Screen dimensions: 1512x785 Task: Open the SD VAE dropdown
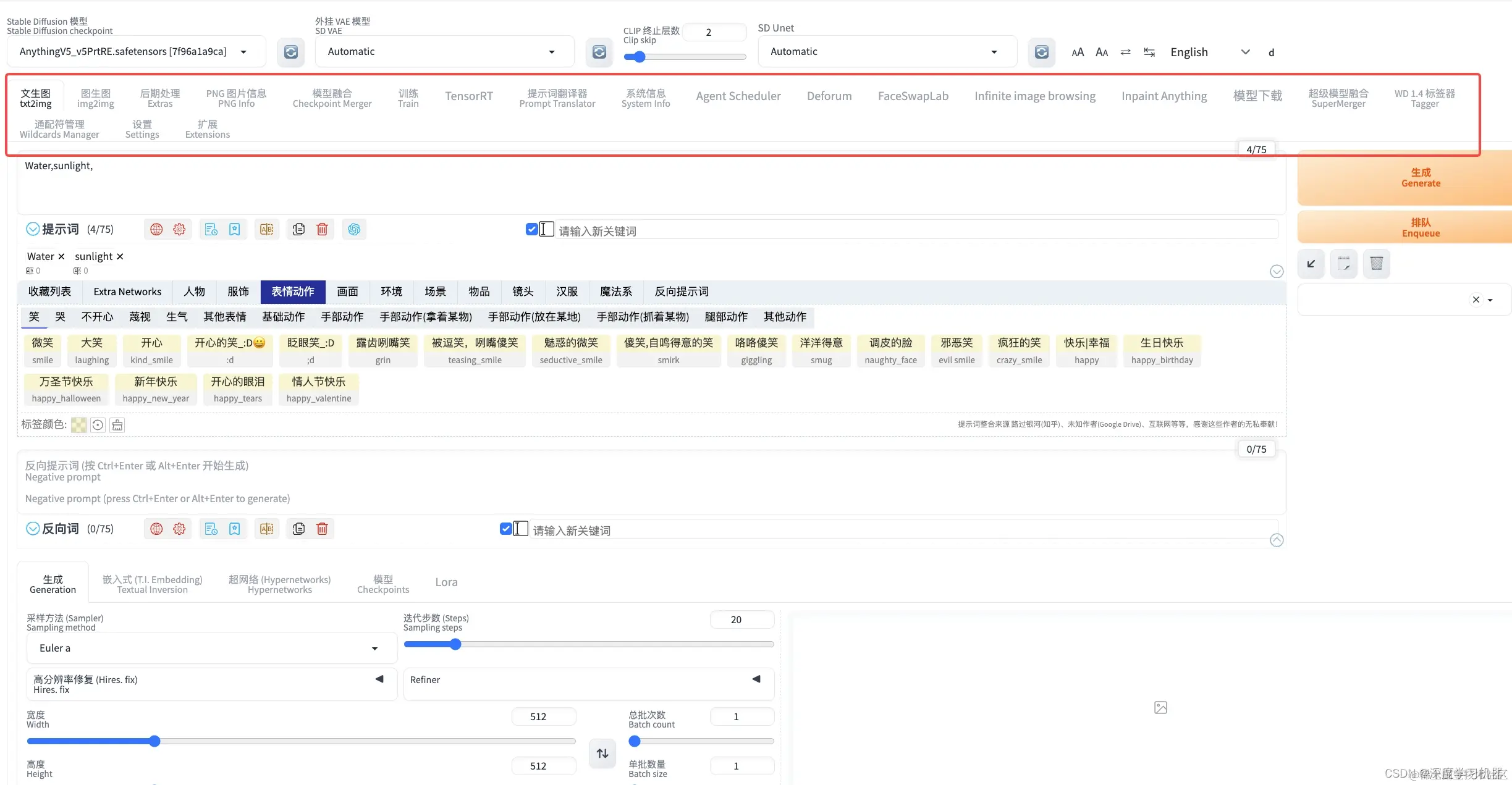444,52
